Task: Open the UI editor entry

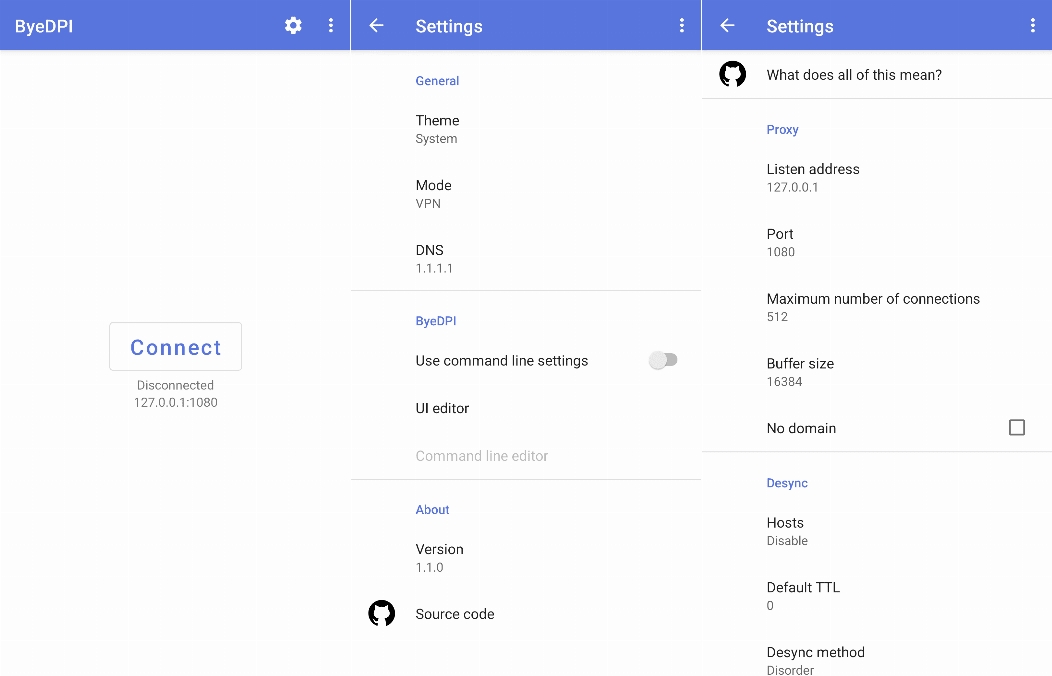Action: click(x=526, y=408)
